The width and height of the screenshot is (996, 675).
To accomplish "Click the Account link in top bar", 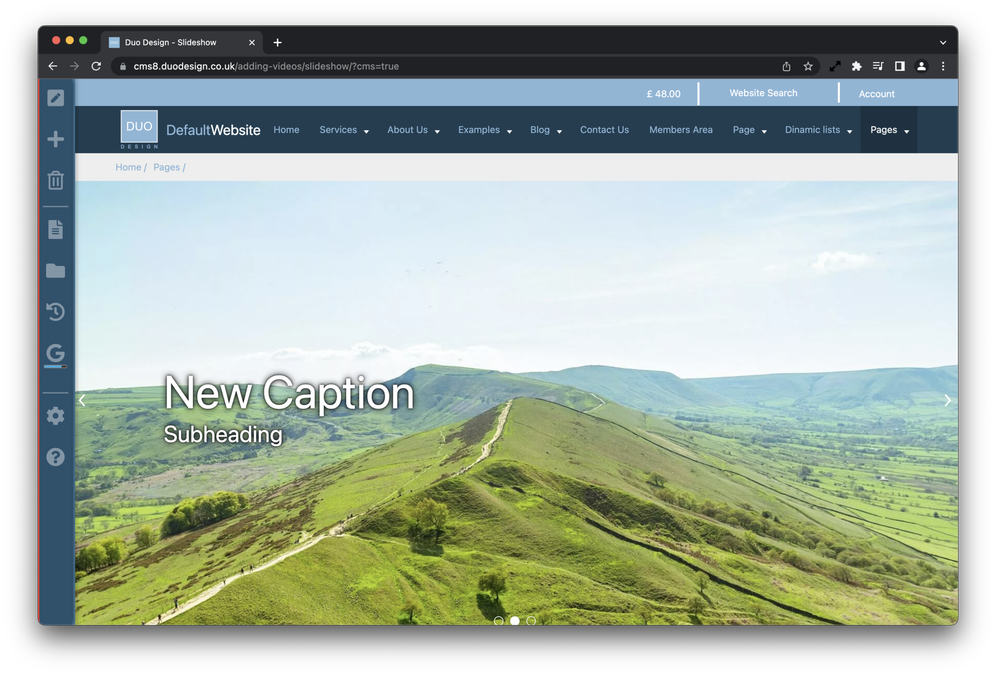I will tap(876, 94).
